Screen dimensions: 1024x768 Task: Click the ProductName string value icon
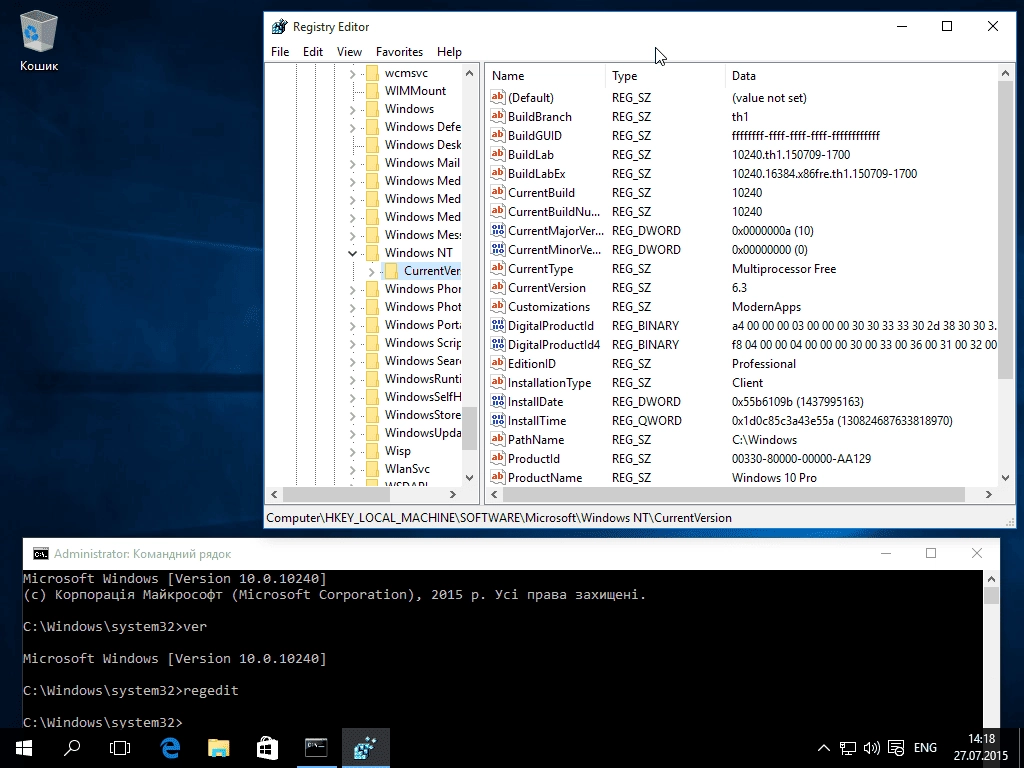(498, 477)
